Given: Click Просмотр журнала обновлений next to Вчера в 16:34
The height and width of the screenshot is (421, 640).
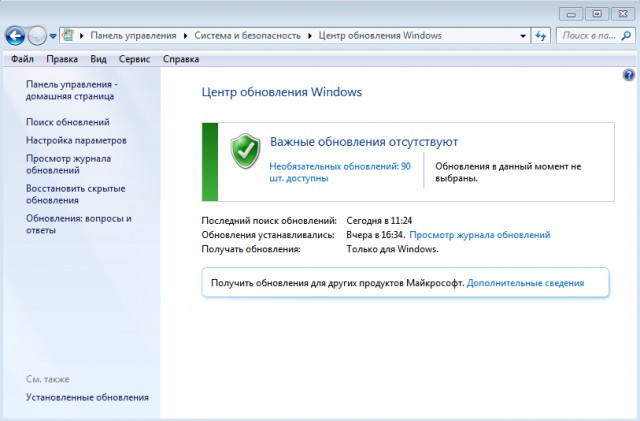Looking at the screenshot, I should tap(480, 235).
